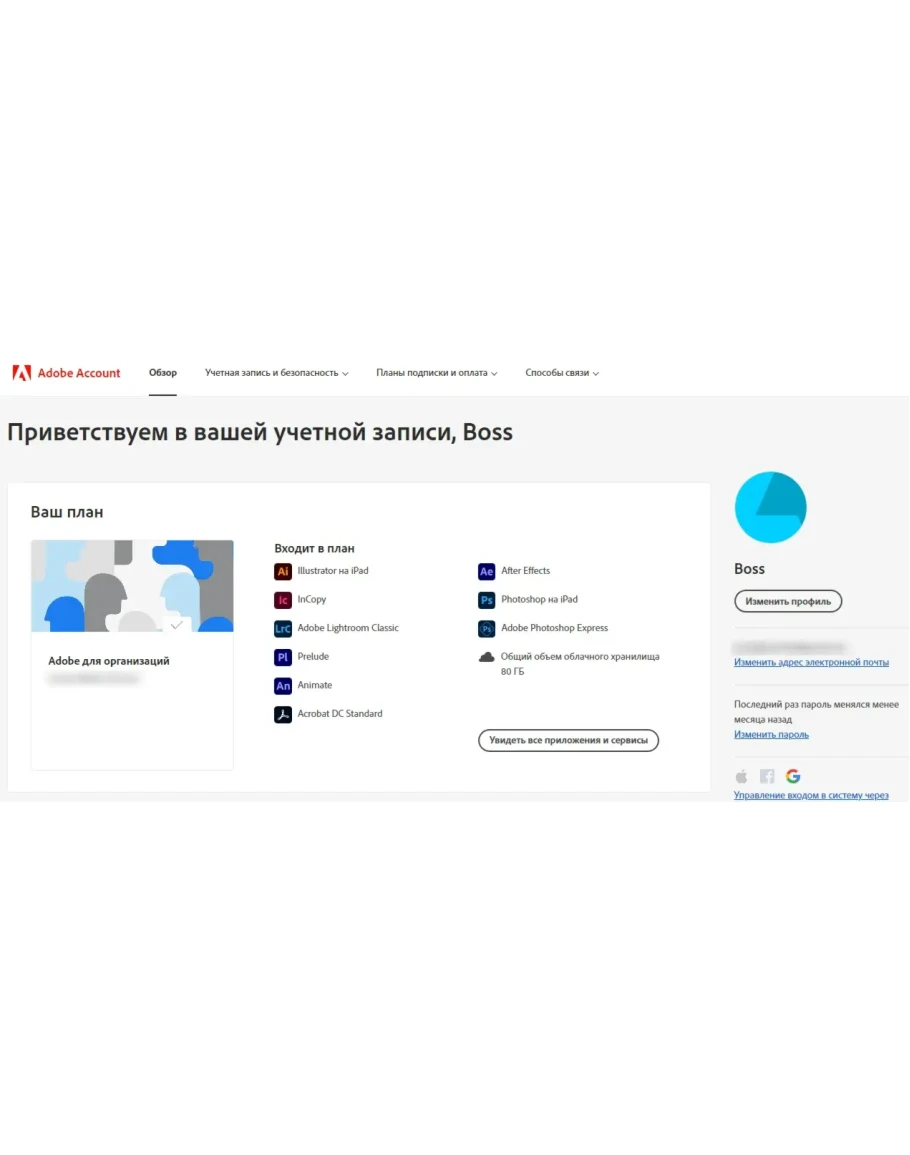
Task: Click the cloud storage icon
Action: click(487, 657)
